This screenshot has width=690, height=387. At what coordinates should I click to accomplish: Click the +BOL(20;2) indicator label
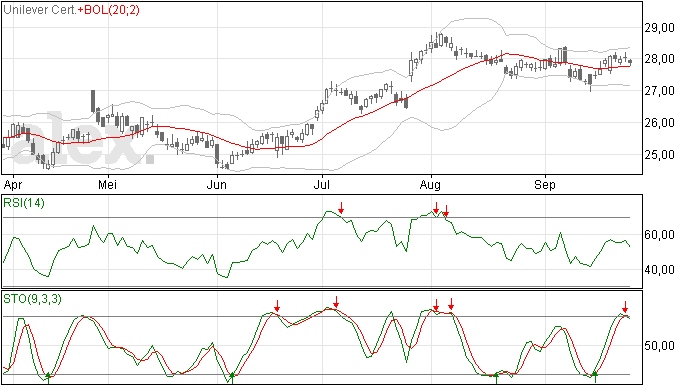point(109,10)
